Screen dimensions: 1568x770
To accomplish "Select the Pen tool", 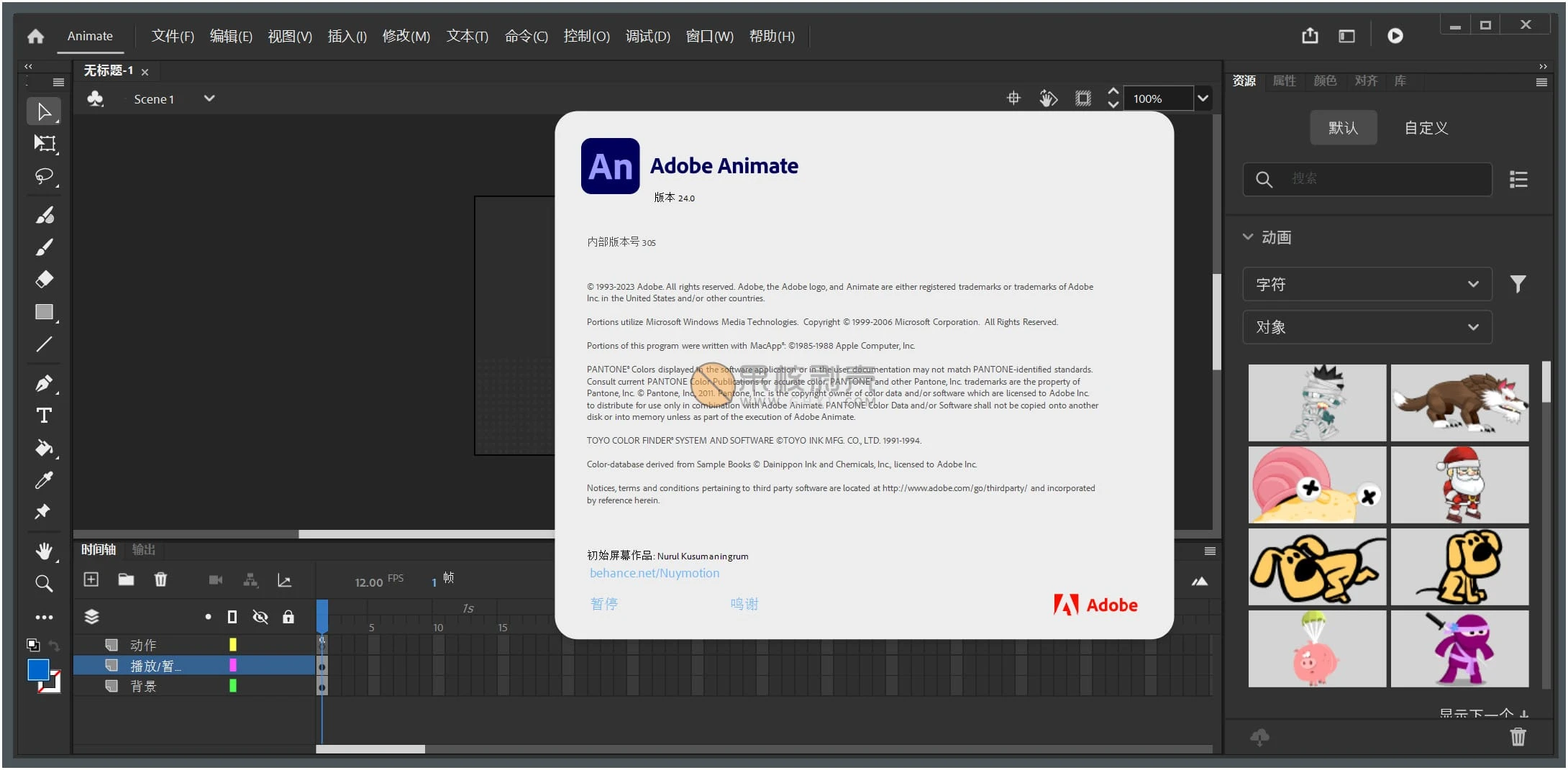I will tap(44, 383).
